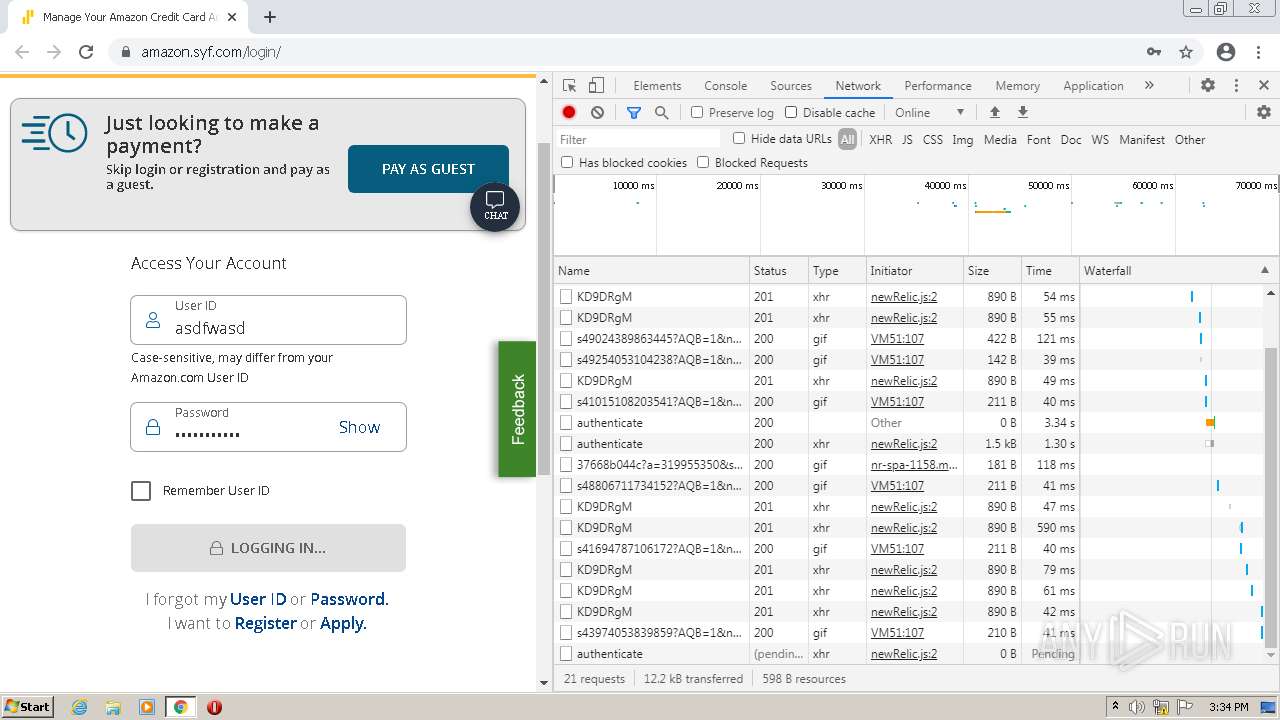The image size is (1280, 720).
Task: Open the Sources tab
Action: coord(791,86)
